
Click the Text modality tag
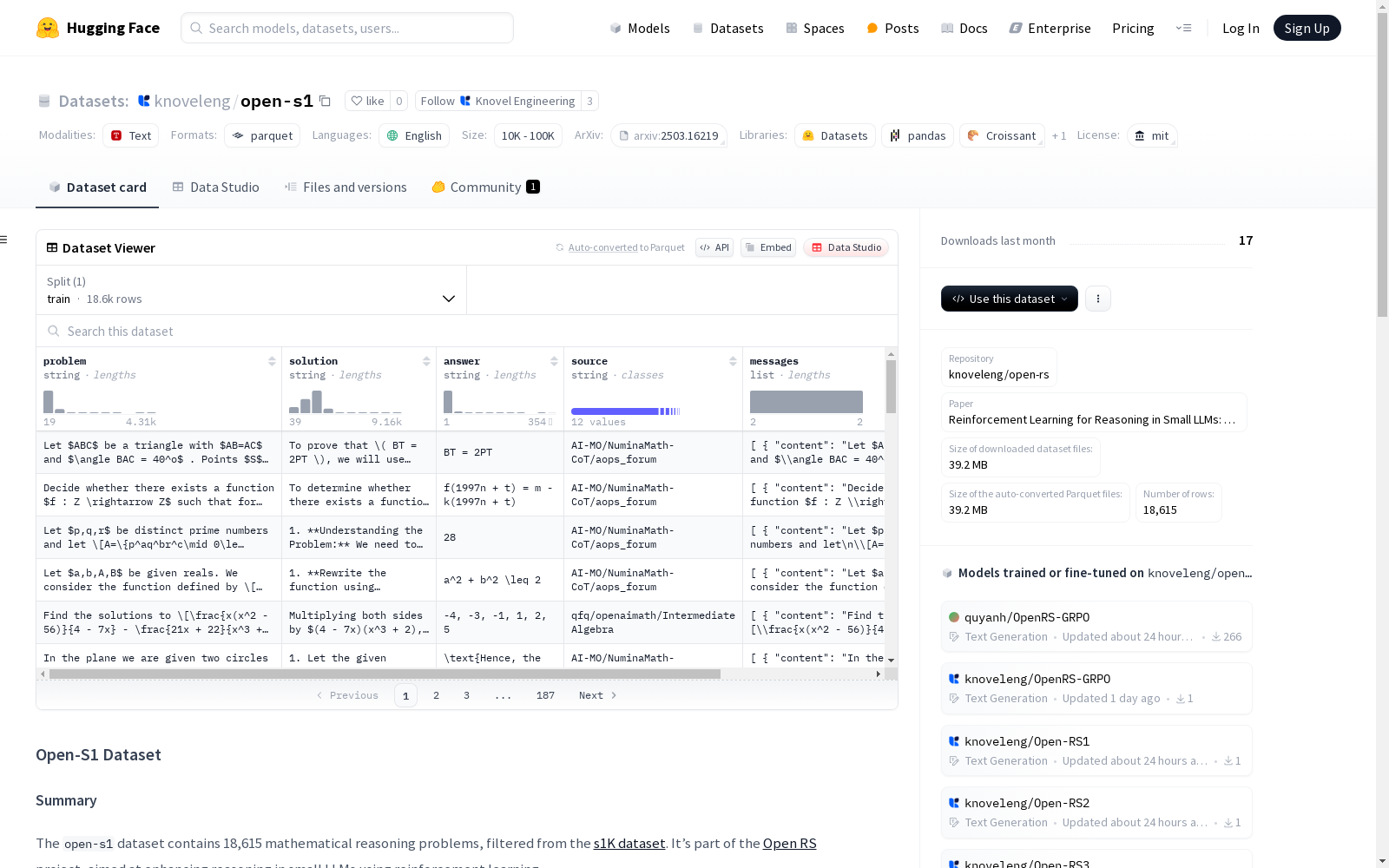(x=130, y=135)
